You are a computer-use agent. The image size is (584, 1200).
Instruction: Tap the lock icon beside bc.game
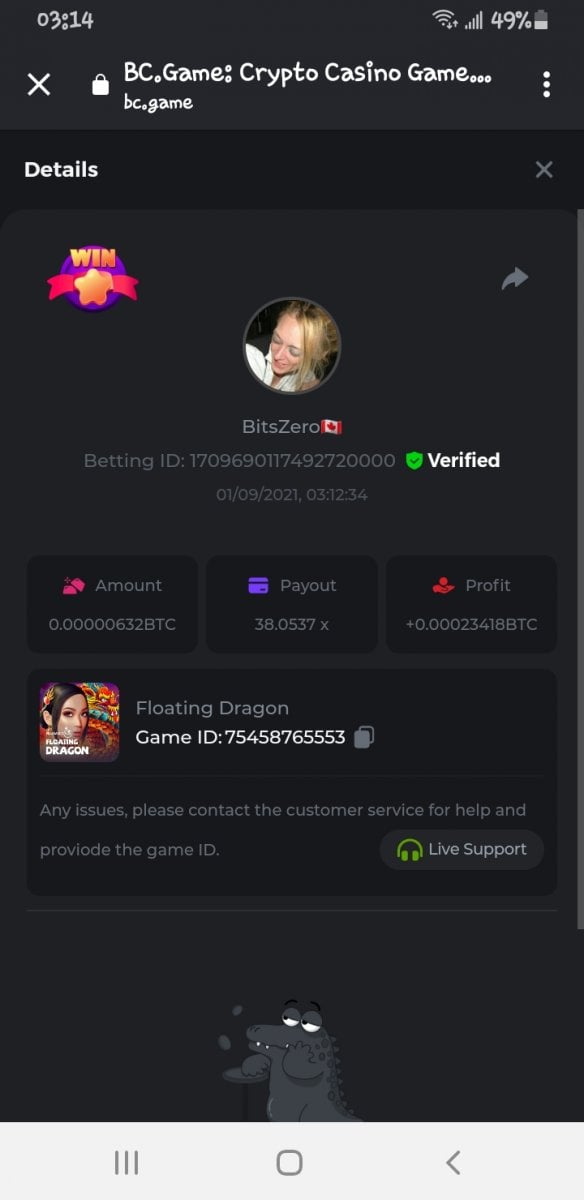click(100, 85)
